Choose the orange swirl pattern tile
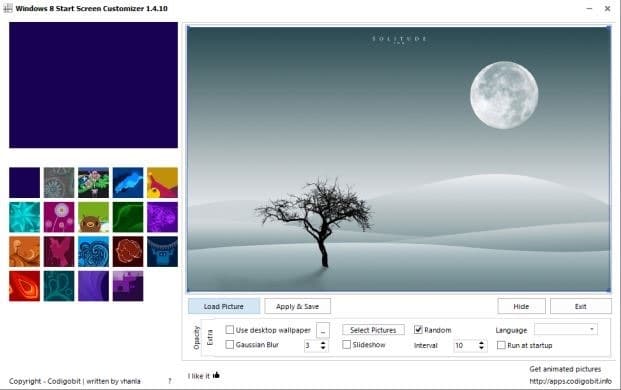 (x=25, y=251)
